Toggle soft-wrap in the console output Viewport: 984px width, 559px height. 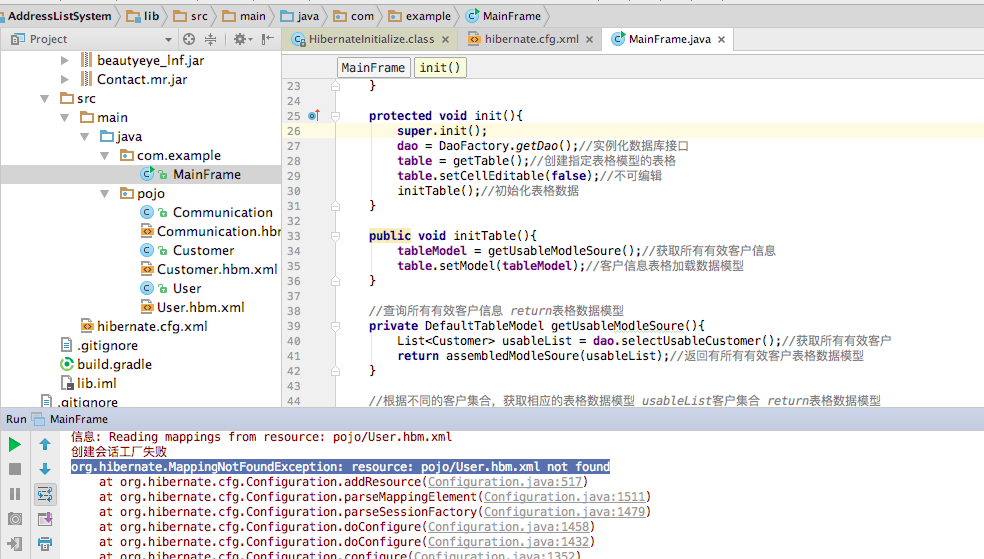click(45, 494)
